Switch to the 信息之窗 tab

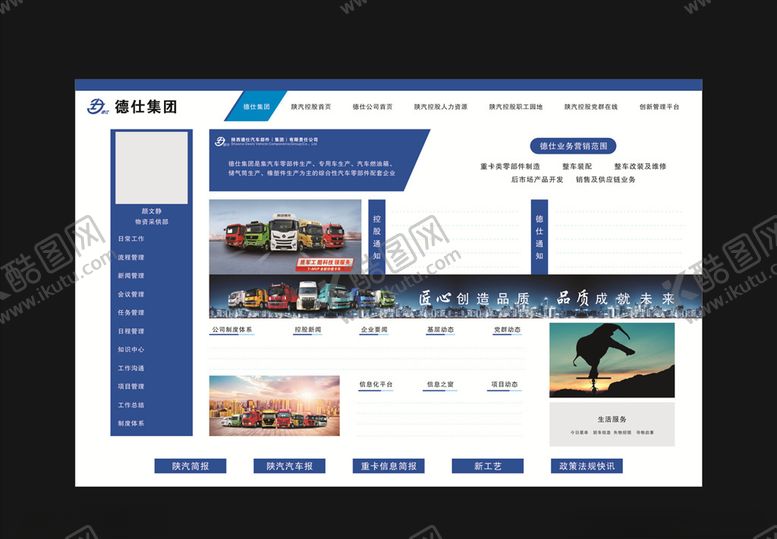coord(440,385)
